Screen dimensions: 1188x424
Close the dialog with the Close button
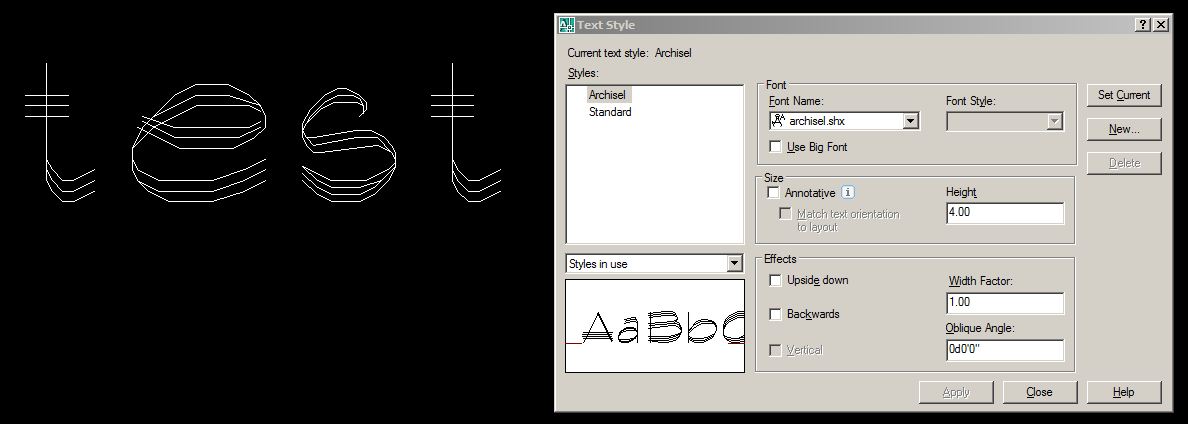[x=1039, y=392]
